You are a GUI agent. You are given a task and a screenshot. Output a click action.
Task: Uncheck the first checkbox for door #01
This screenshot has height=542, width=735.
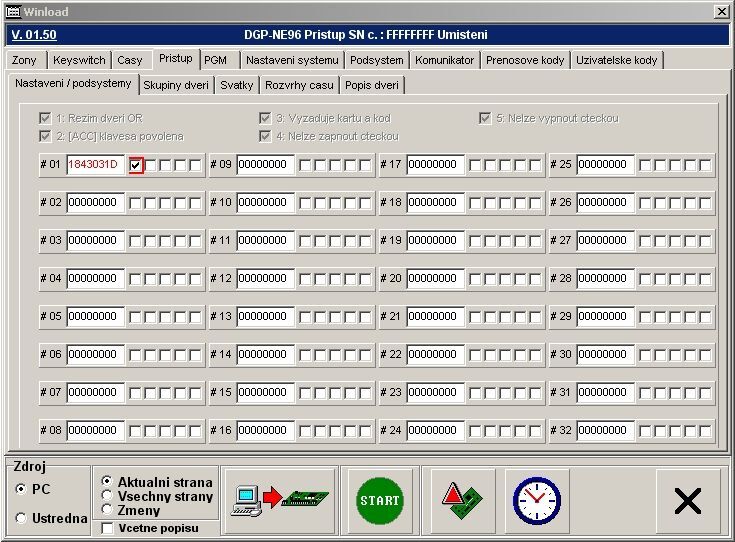pos(136,165)
